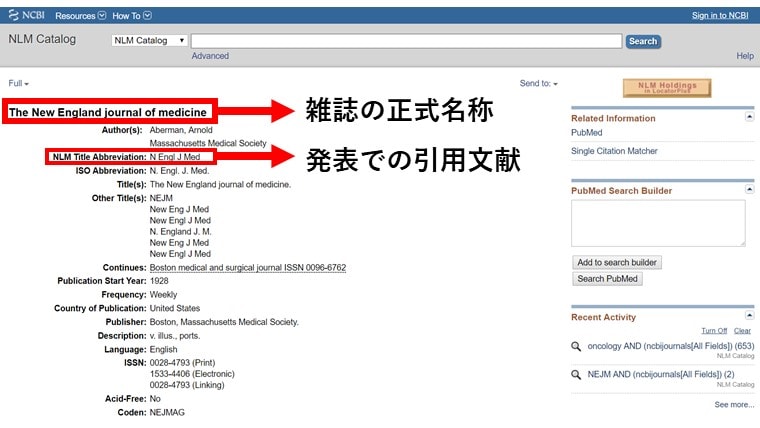
Task: Open the PubMed related link
Action: 586,132
